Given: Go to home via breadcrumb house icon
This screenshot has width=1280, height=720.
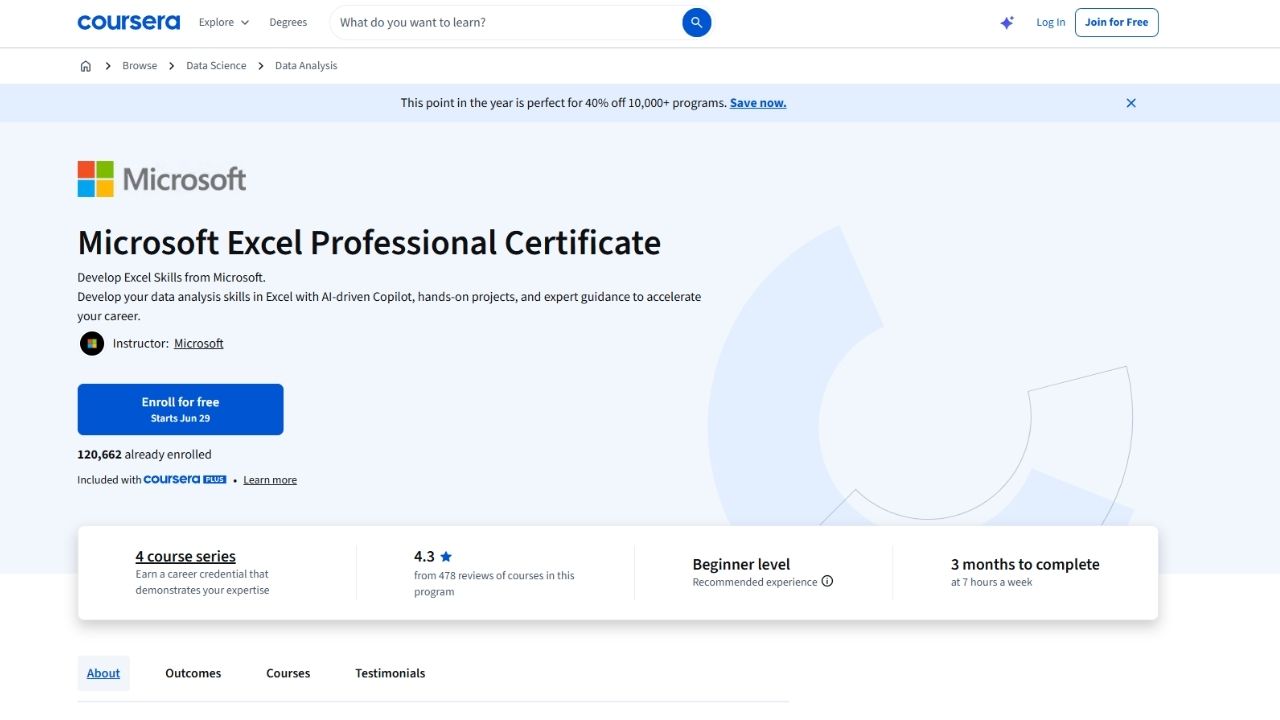Looking at the screenshot, I should click(85, 66).
